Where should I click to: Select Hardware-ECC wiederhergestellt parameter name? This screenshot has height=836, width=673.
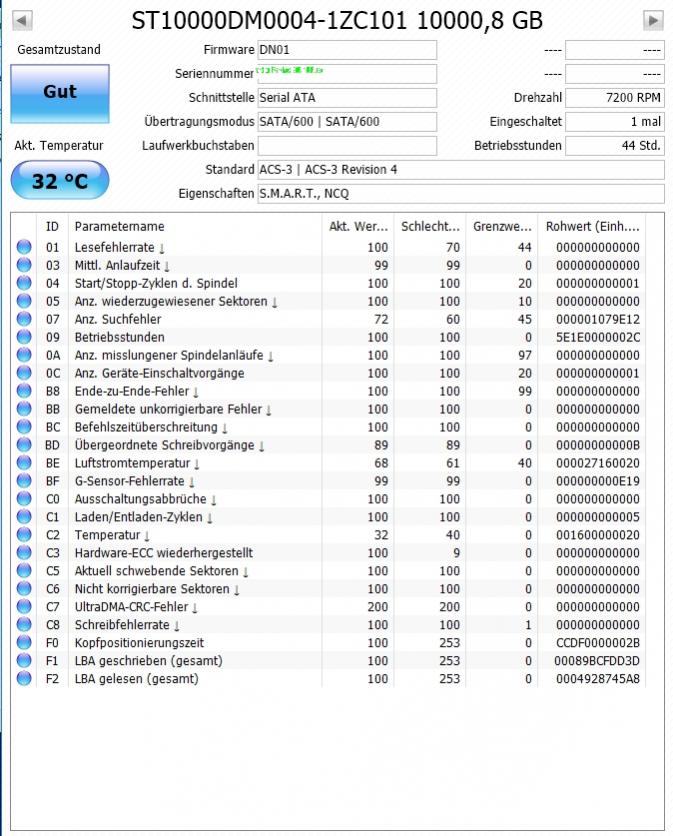(164, 553)
